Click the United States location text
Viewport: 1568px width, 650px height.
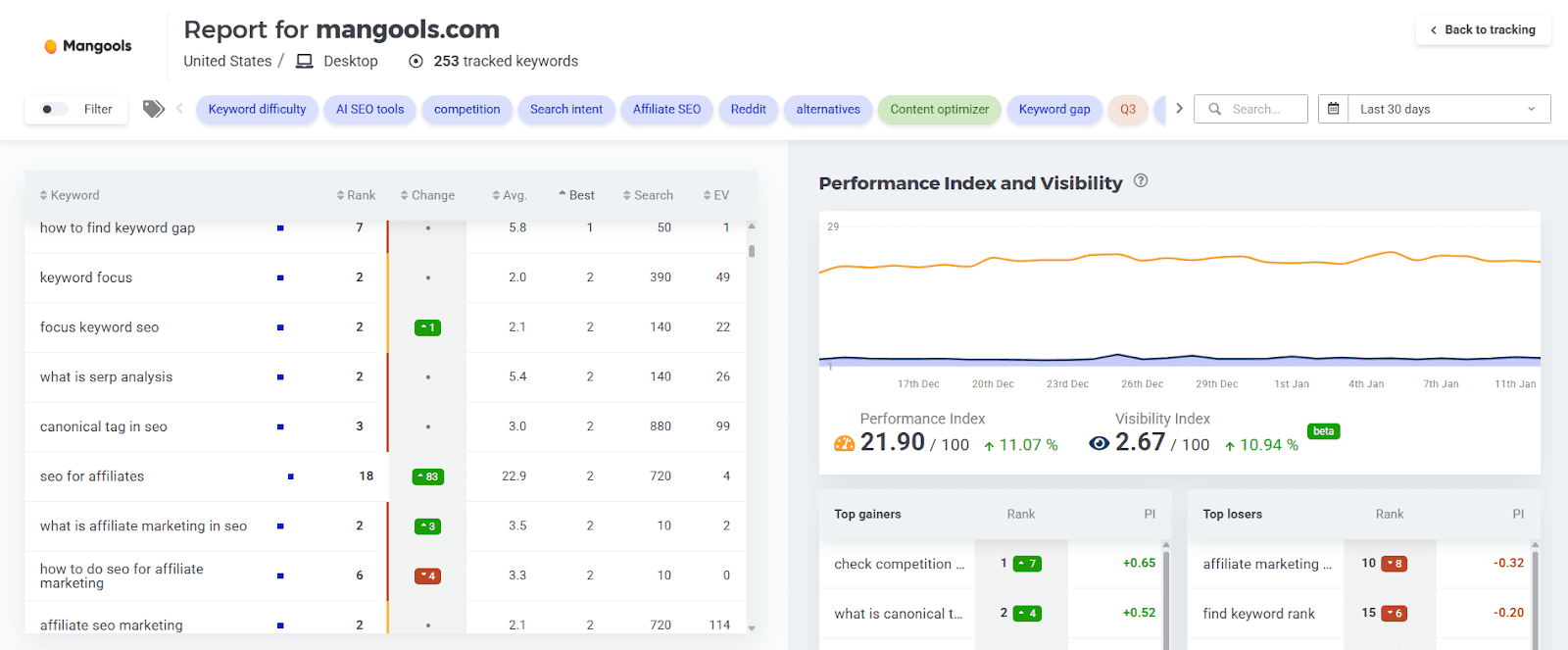227,61
